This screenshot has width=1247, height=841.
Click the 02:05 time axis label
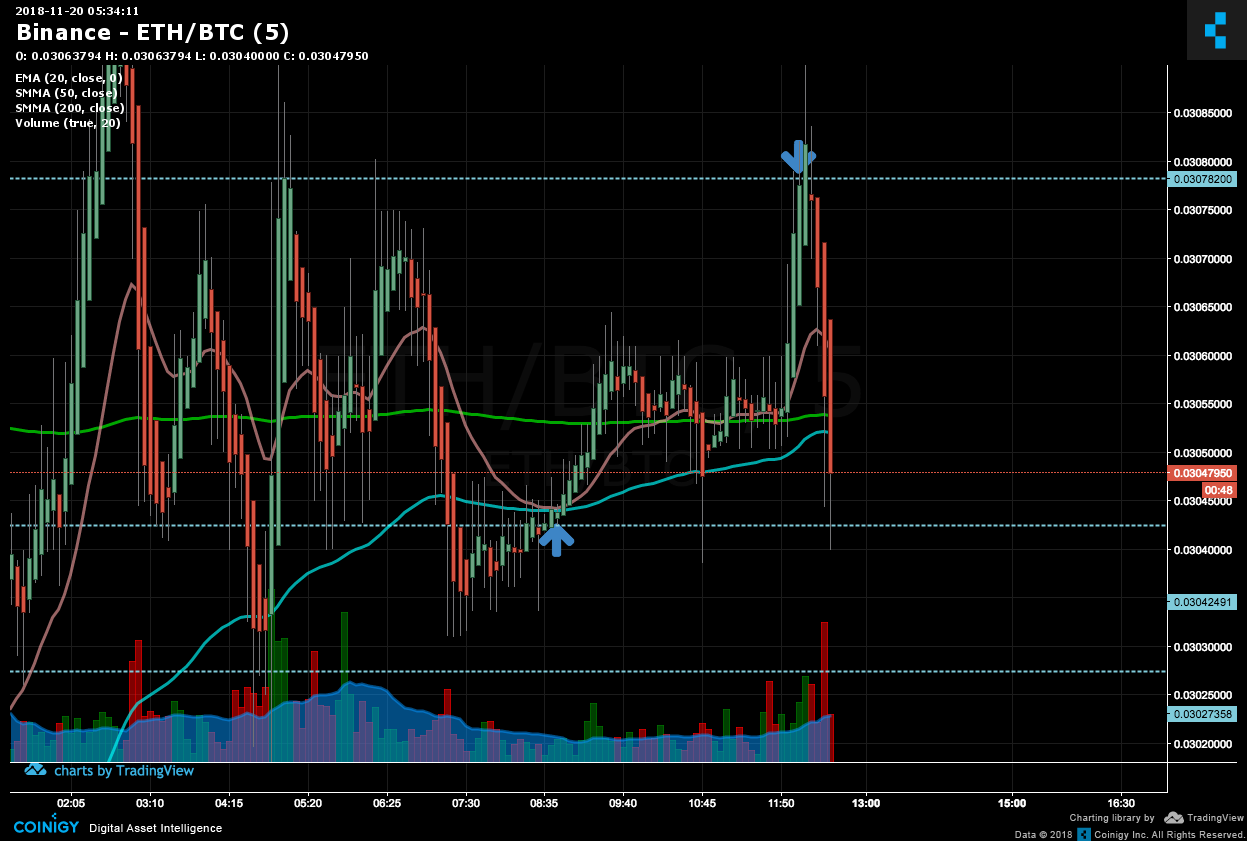[71, 803]
